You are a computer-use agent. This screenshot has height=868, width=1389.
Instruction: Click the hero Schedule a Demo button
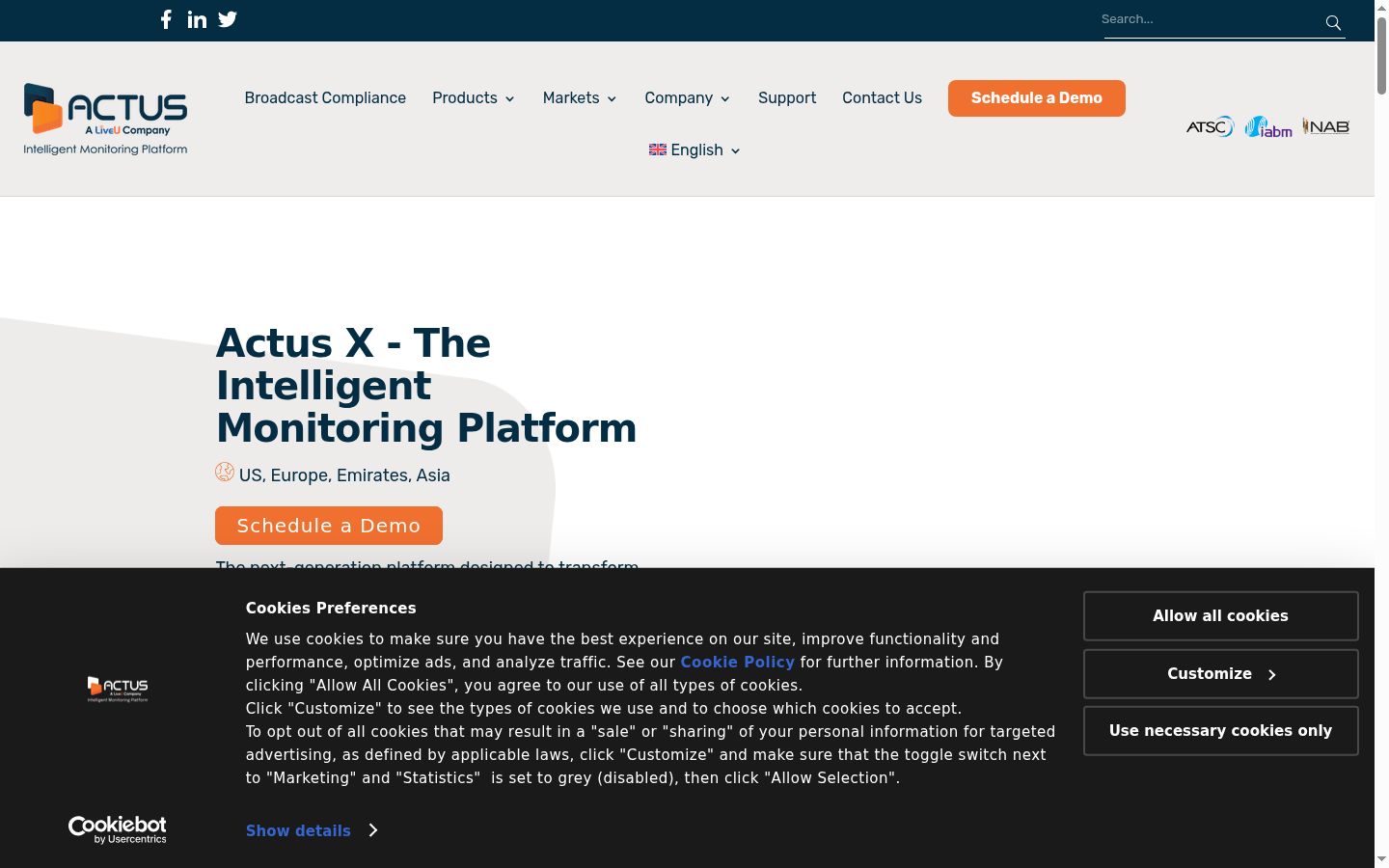tap(329, 526)
